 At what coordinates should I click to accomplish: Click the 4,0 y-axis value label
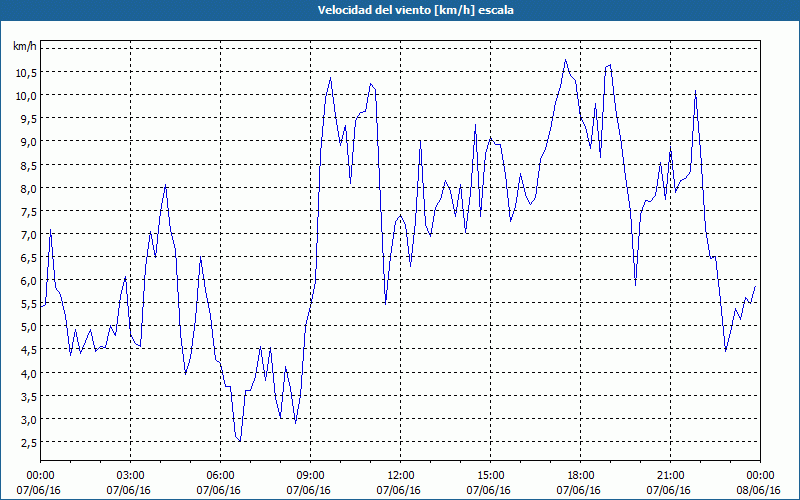coord(28,373)
